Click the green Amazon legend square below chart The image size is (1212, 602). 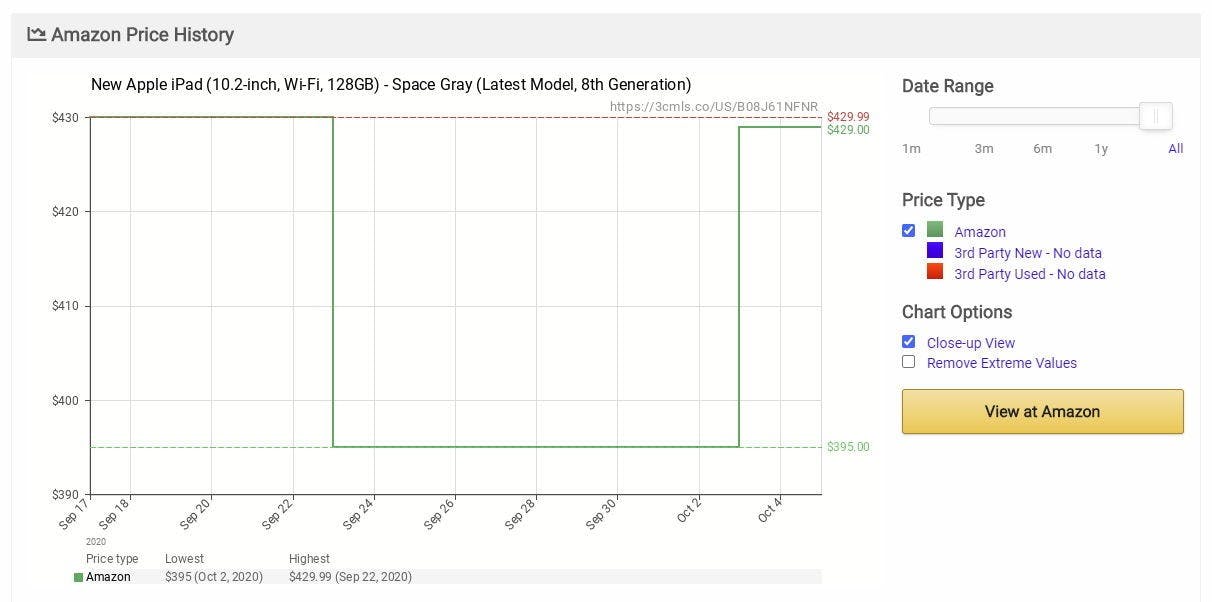[79, 577]
